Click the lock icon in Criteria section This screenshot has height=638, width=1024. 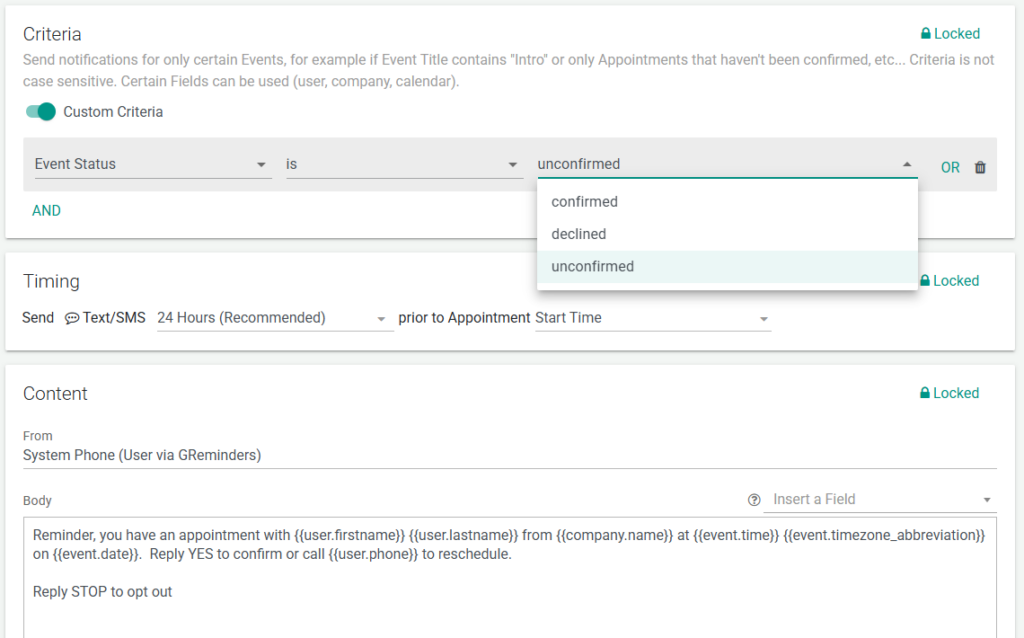click(x=925, y=34)
